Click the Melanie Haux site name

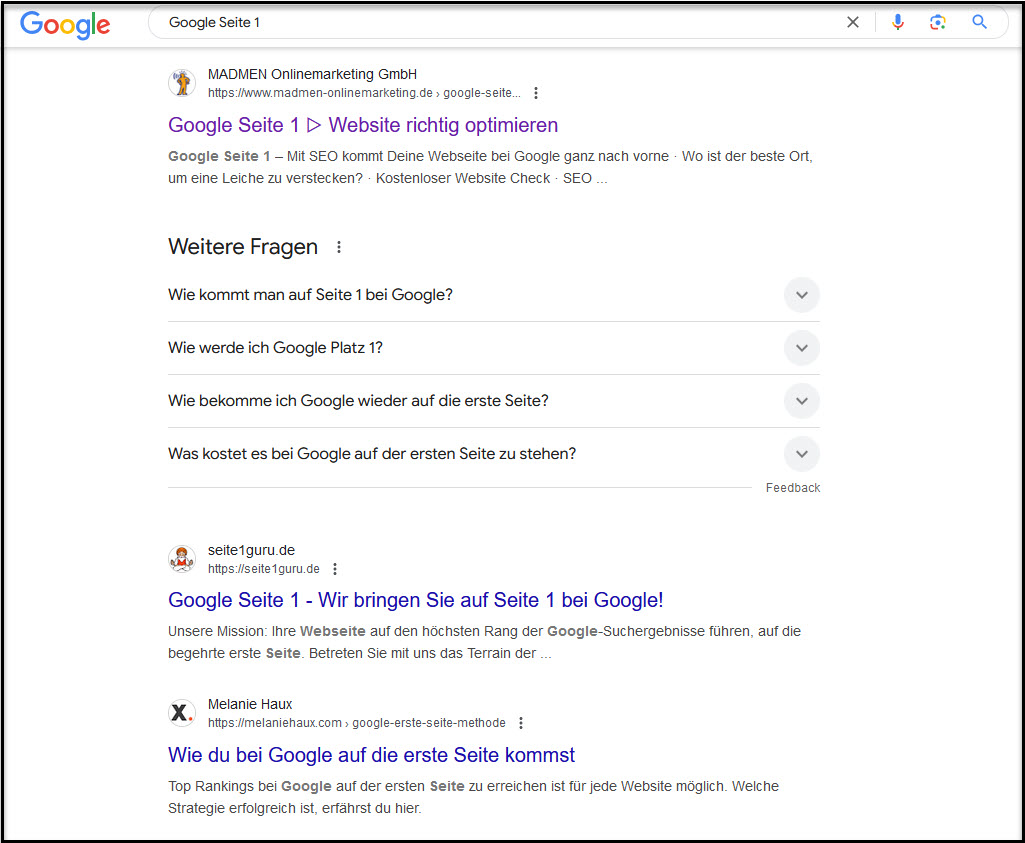[x=250, y=704]
